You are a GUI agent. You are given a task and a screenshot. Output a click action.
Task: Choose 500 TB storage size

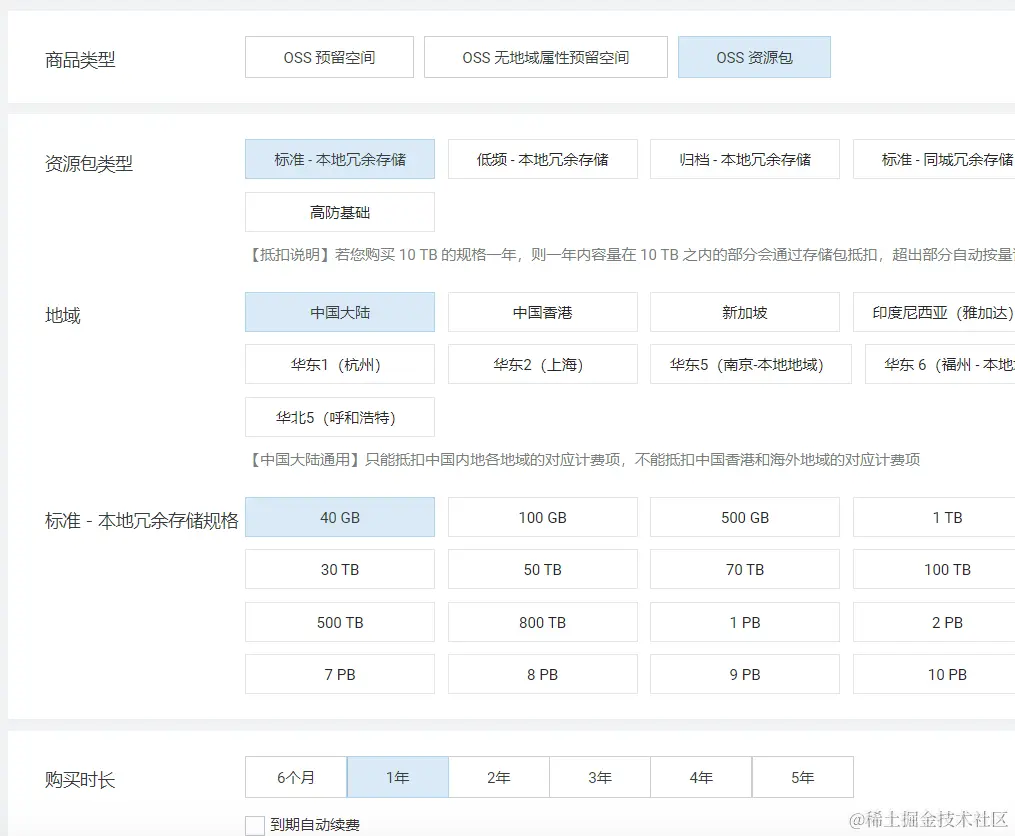340,622
